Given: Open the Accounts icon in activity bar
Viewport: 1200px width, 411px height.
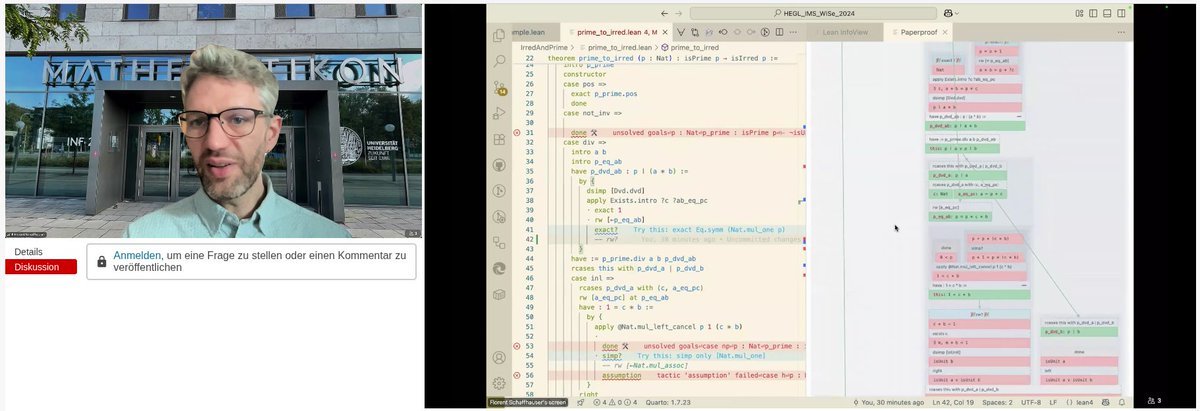Looking at the screenshot, I should [499, 358].
